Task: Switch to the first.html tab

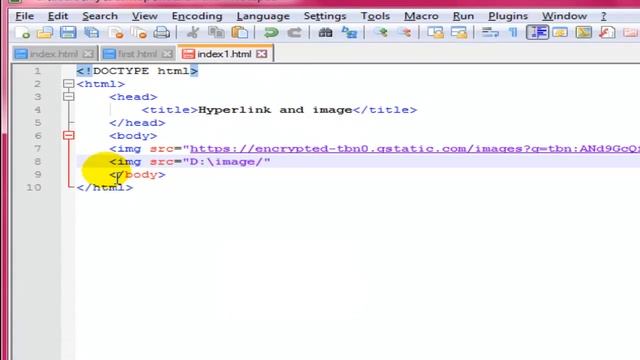Action: [138, 53]
